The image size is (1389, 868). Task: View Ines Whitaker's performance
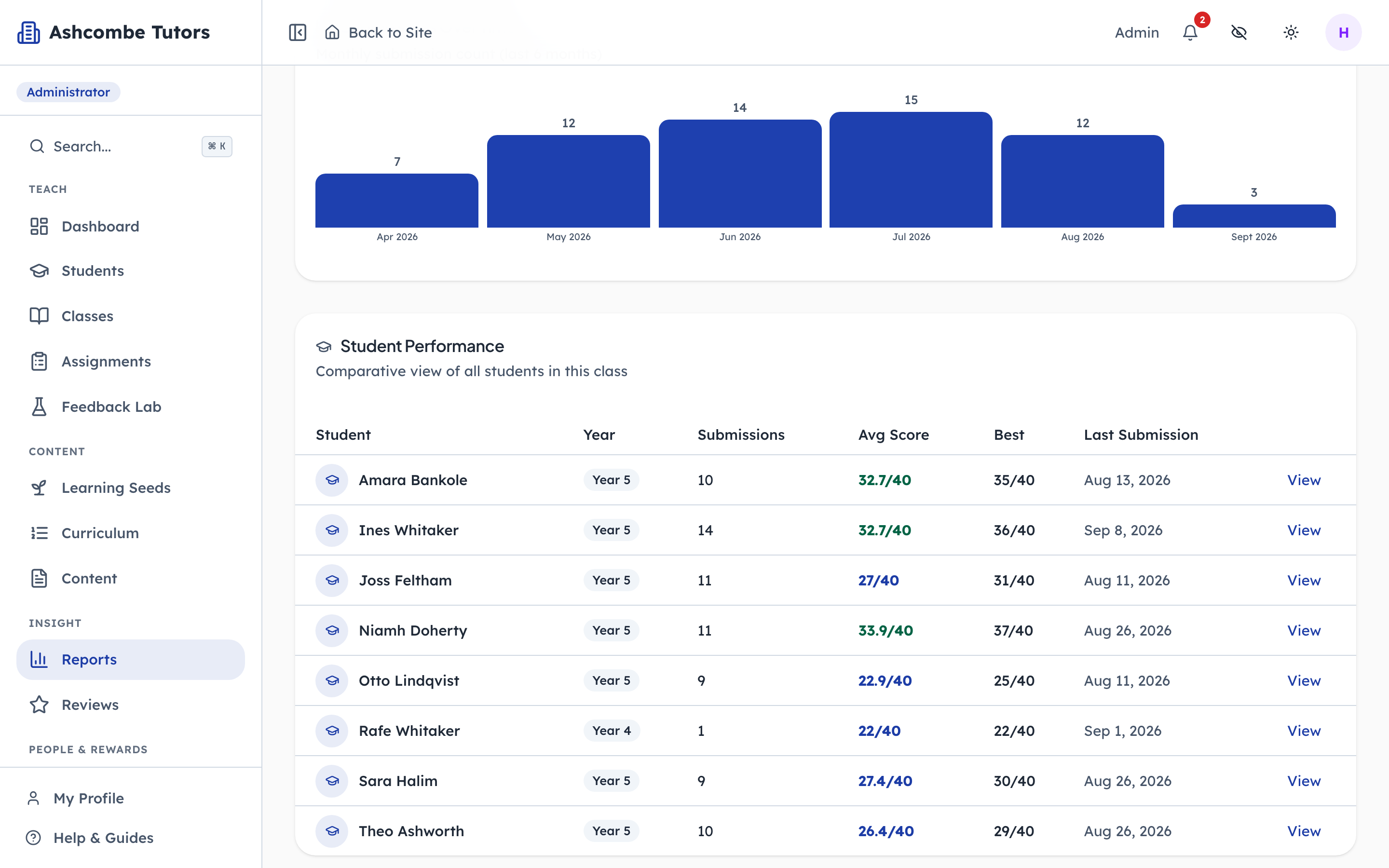pos(1304,530)
